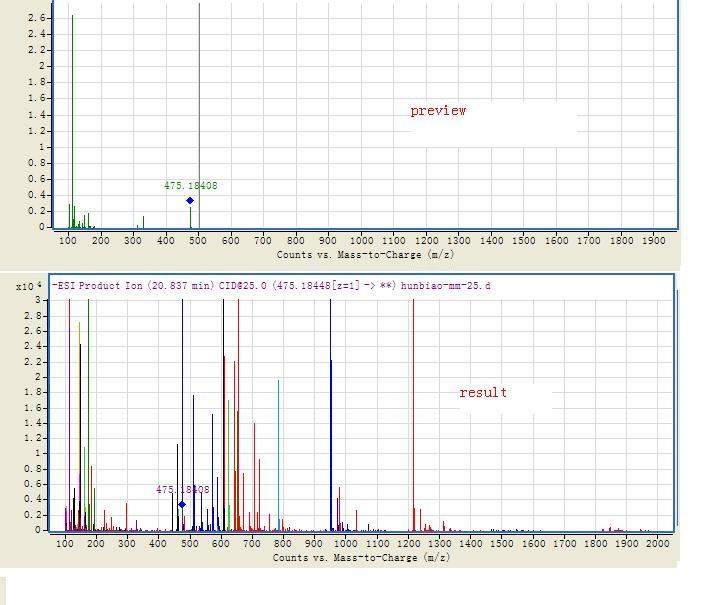The image size is (702, 605).
Task: Click the red 'result' annotation text
Action: [483, 393]
